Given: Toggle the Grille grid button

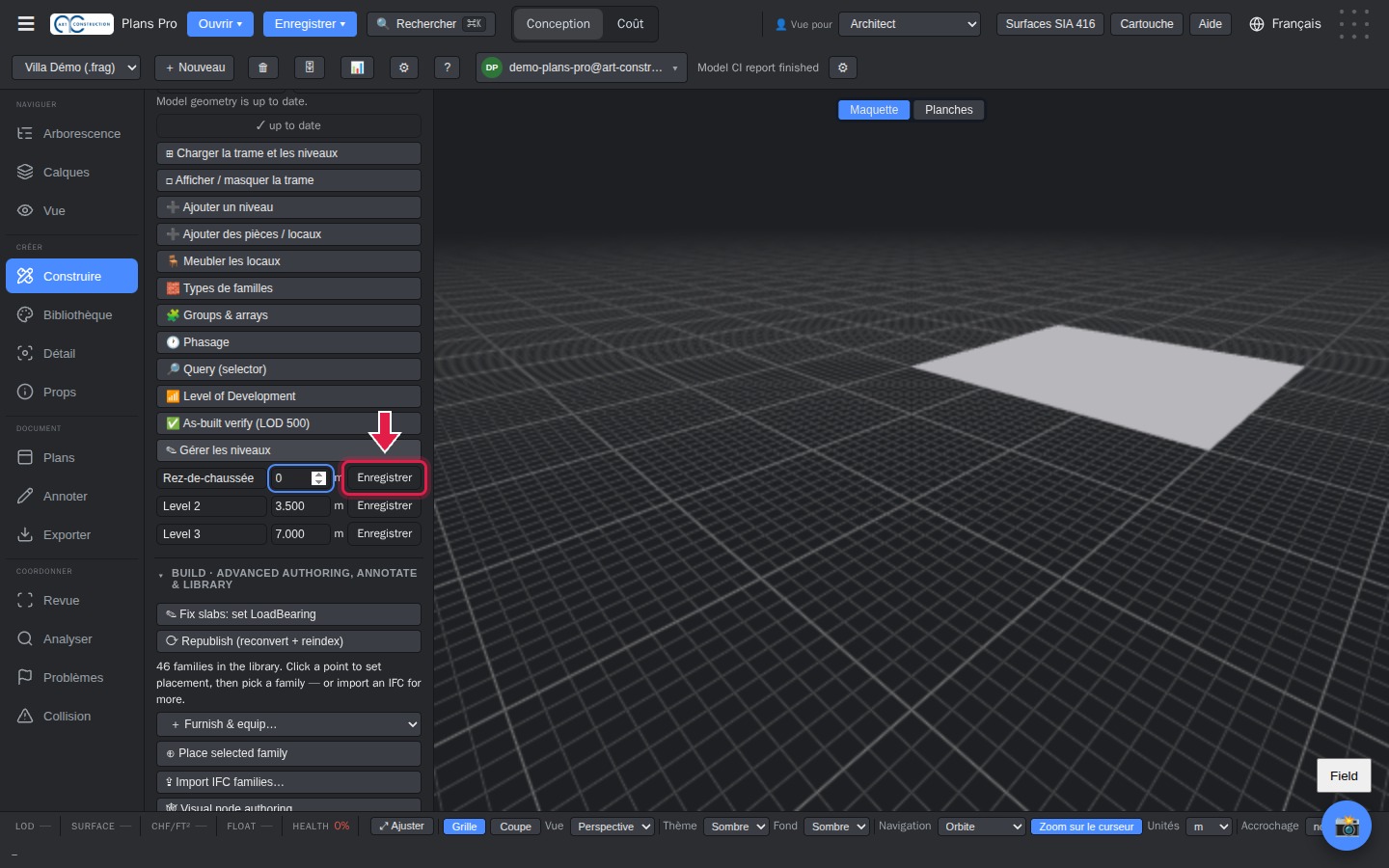Looking at the screenshot, I should [x=464, y=827].
